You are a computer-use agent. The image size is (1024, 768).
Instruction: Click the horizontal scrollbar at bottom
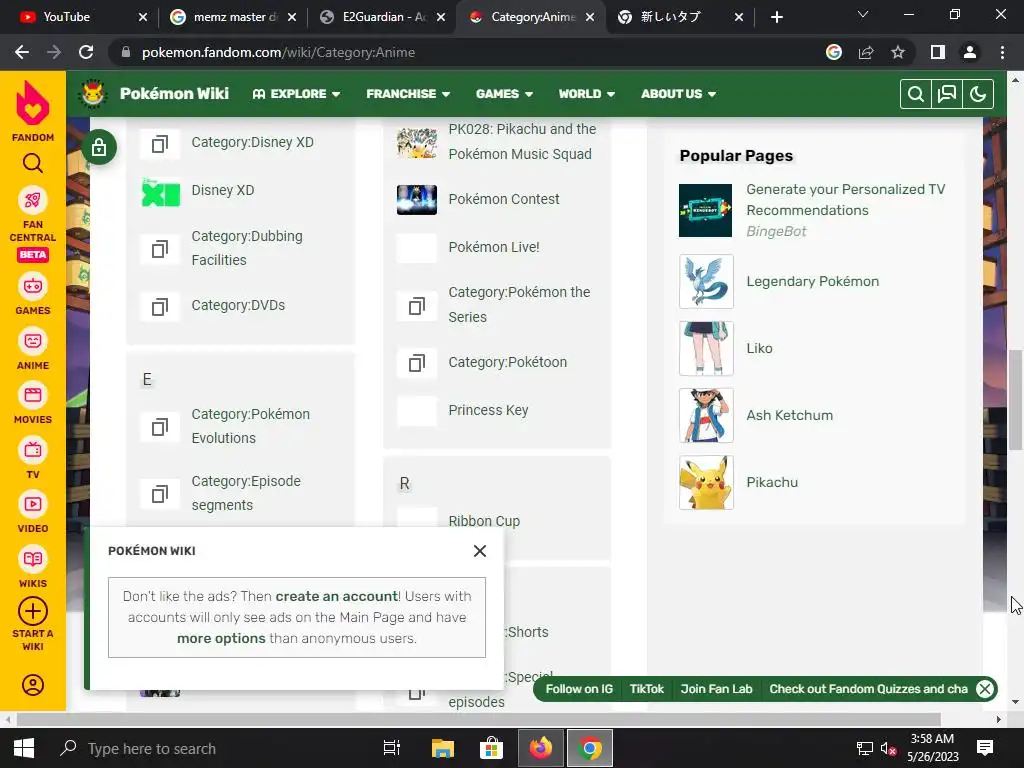(478, 719)
